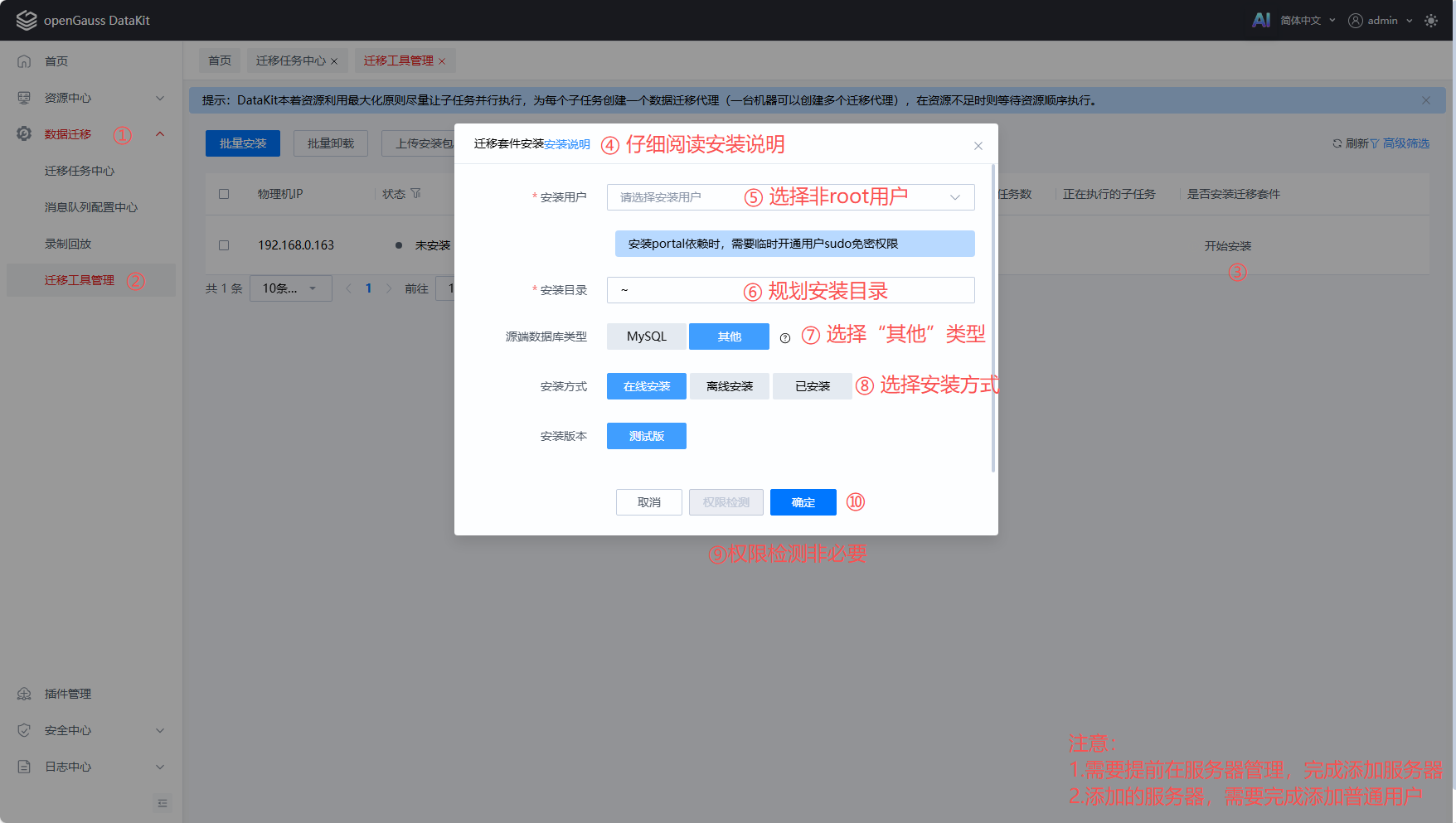Viewport: 1456px width, 823px height.
Task: Expand the 安全中心 sidebar menu
Action: (160, 730)
